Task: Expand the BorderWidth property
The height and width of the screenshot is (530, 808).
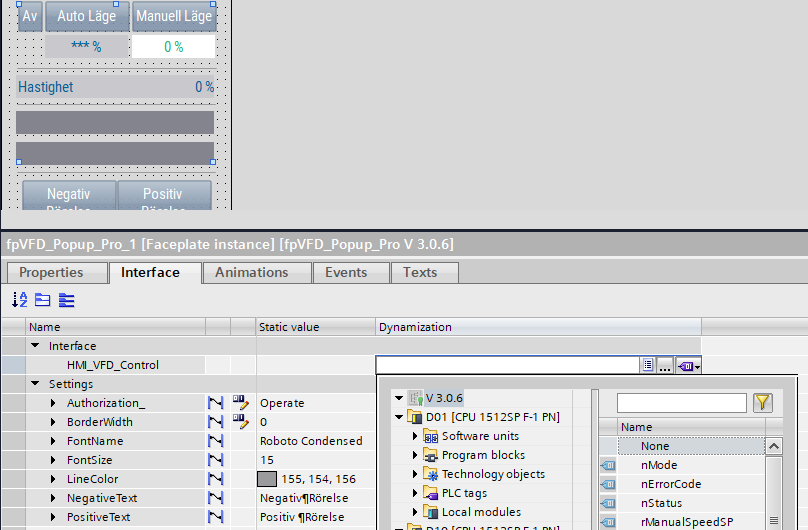Action: coord(53,422)
